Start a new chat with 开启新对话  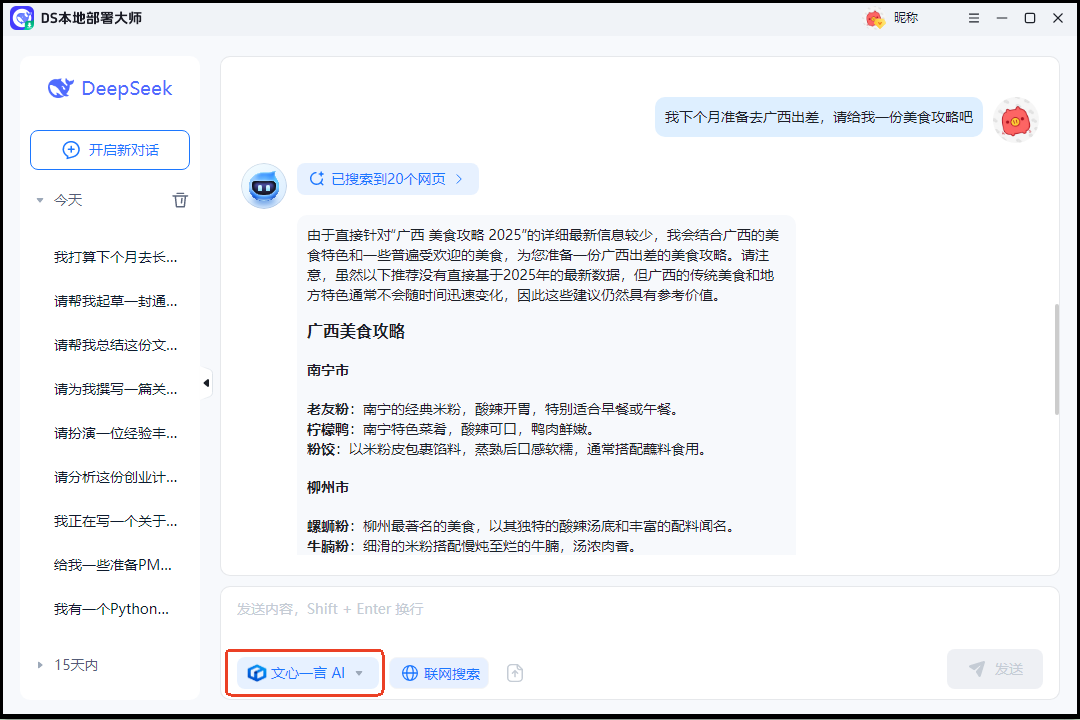(109, 149)
